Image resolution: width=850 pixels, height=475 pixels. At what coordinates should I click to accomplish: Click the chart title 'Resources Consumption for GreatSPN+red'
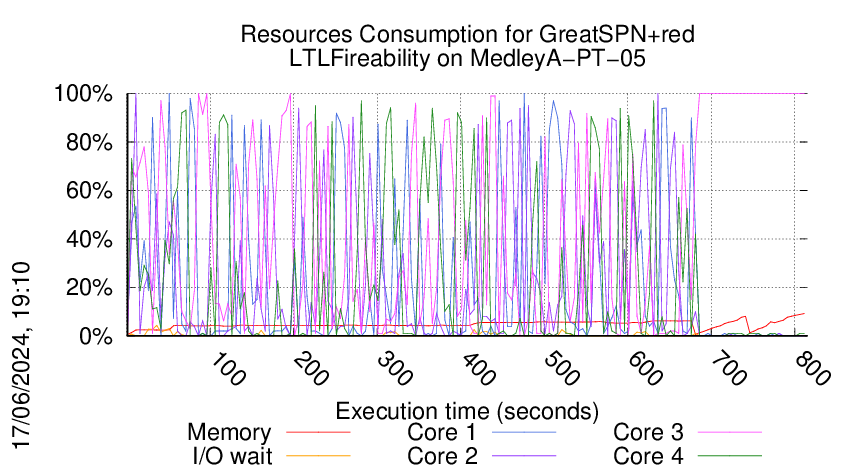tap(467, 35)
